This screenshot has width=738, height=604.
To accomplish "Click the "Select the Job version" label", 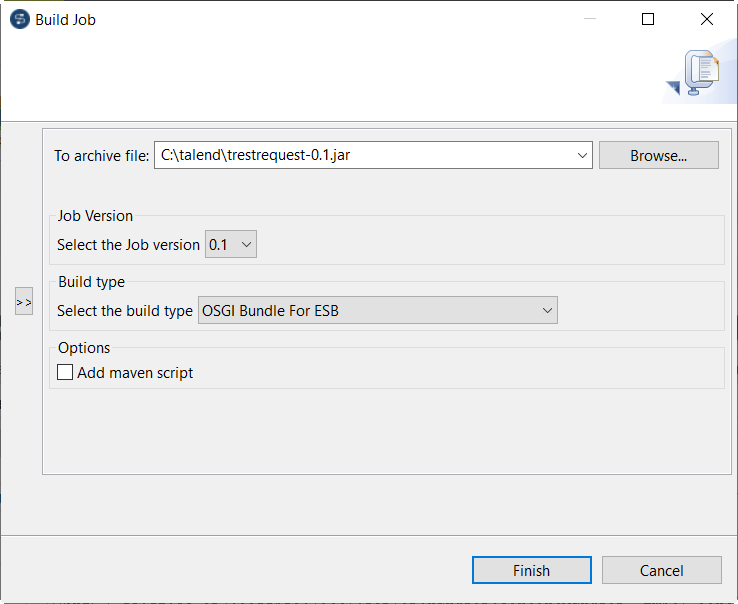I will coord(128,245).
